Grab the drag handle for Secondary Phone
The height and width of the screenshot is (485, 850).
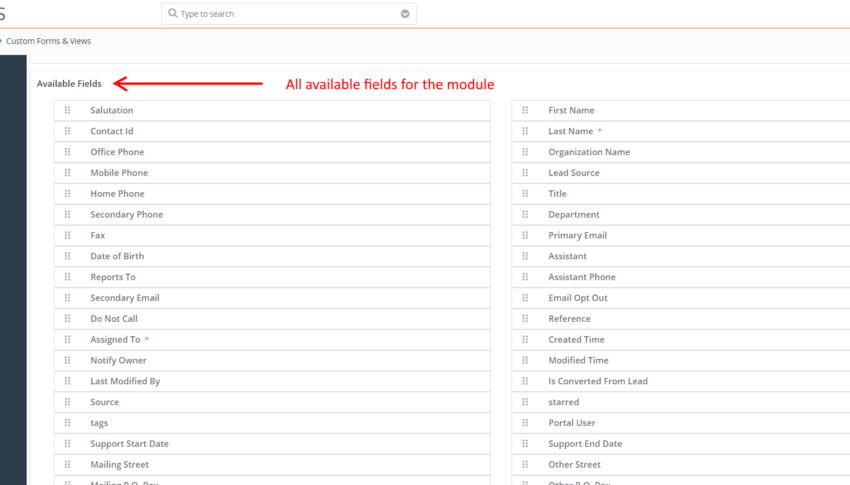click(67, 215)
